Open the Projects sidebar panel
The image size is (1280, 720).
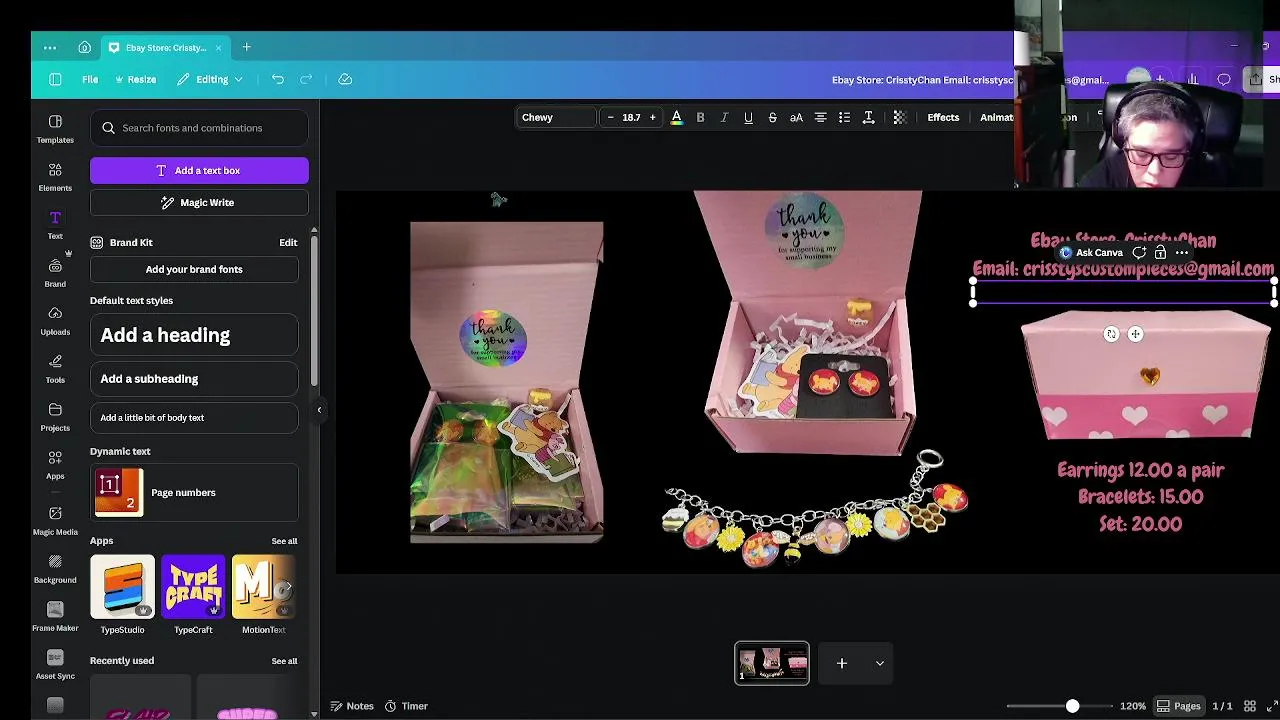click(55, 417)
